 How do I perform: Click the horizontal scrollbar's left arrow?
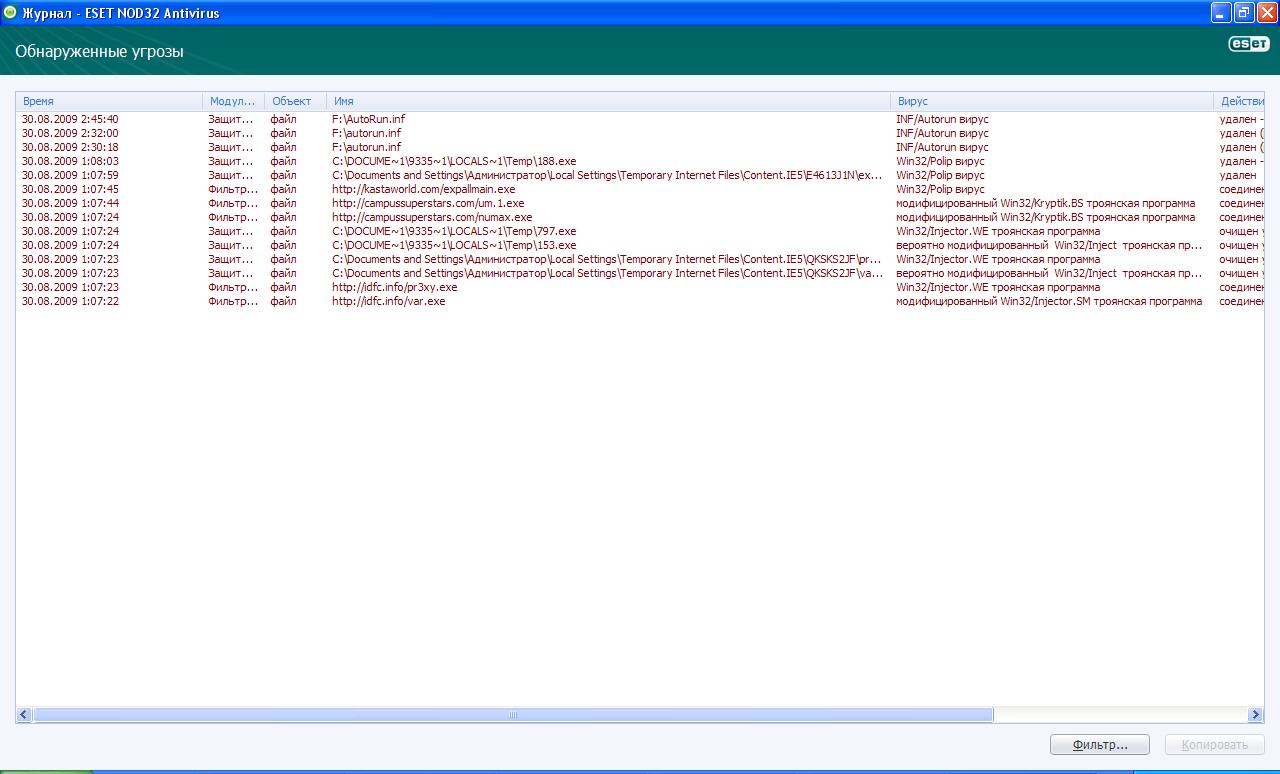tap(24, 715)
